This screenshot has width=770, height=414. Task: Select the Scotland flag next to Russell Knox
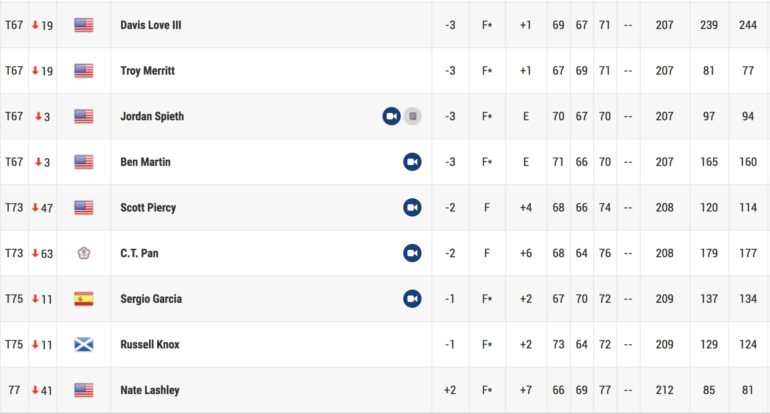83,345
